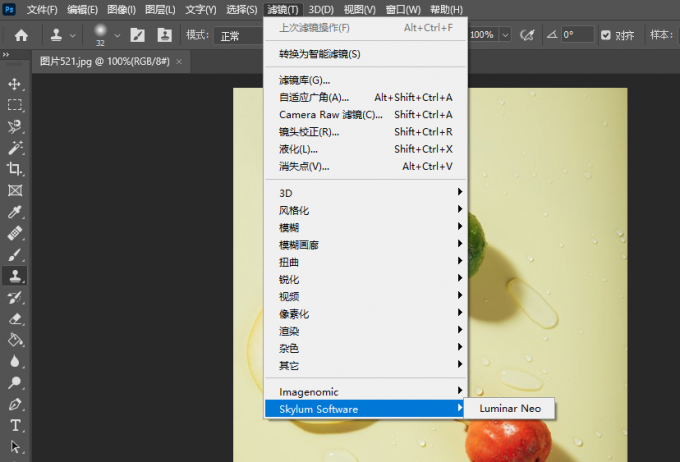Image resolution: width=680 pixels, height=462 pixels.
Task: Expand the 视频 submenu
Action: [x=365, y=296]
